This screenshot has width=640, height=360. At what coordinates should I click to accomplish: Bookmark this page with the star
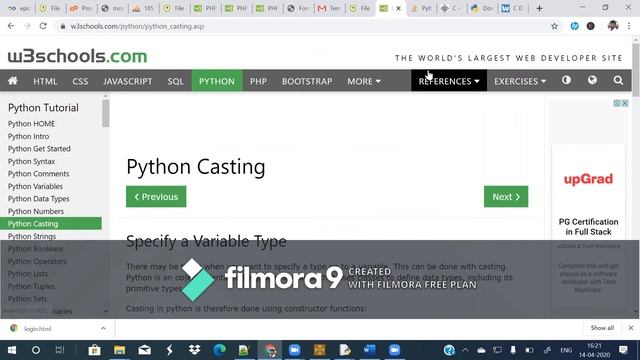pos(554,26)
